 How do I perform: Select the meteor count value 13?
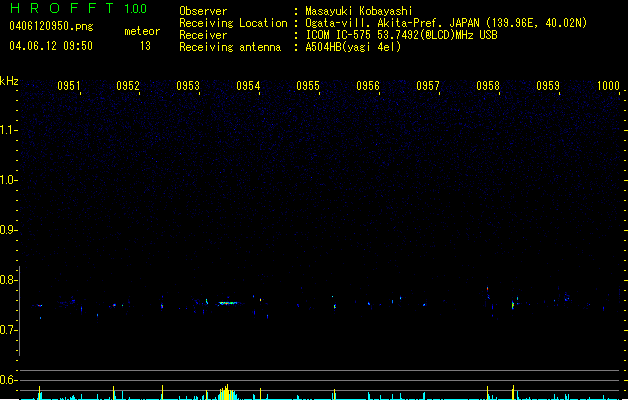click(145, 46)
